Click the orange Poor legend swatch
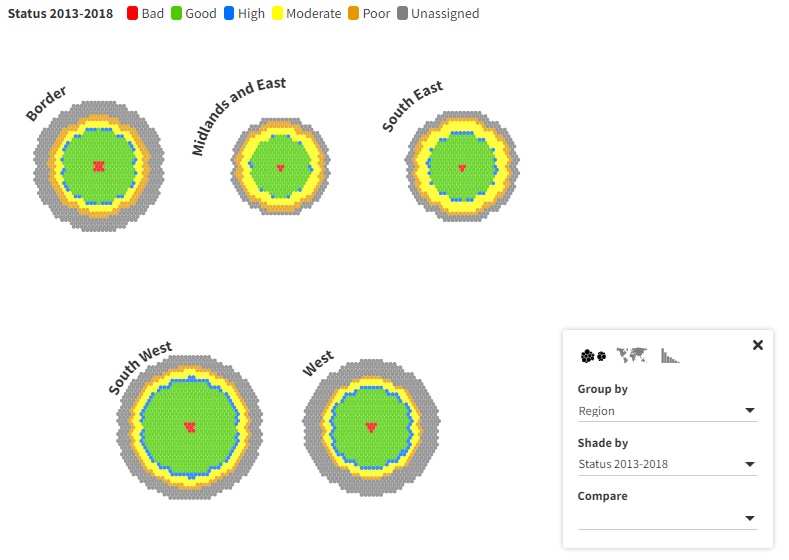 [353, 14]
